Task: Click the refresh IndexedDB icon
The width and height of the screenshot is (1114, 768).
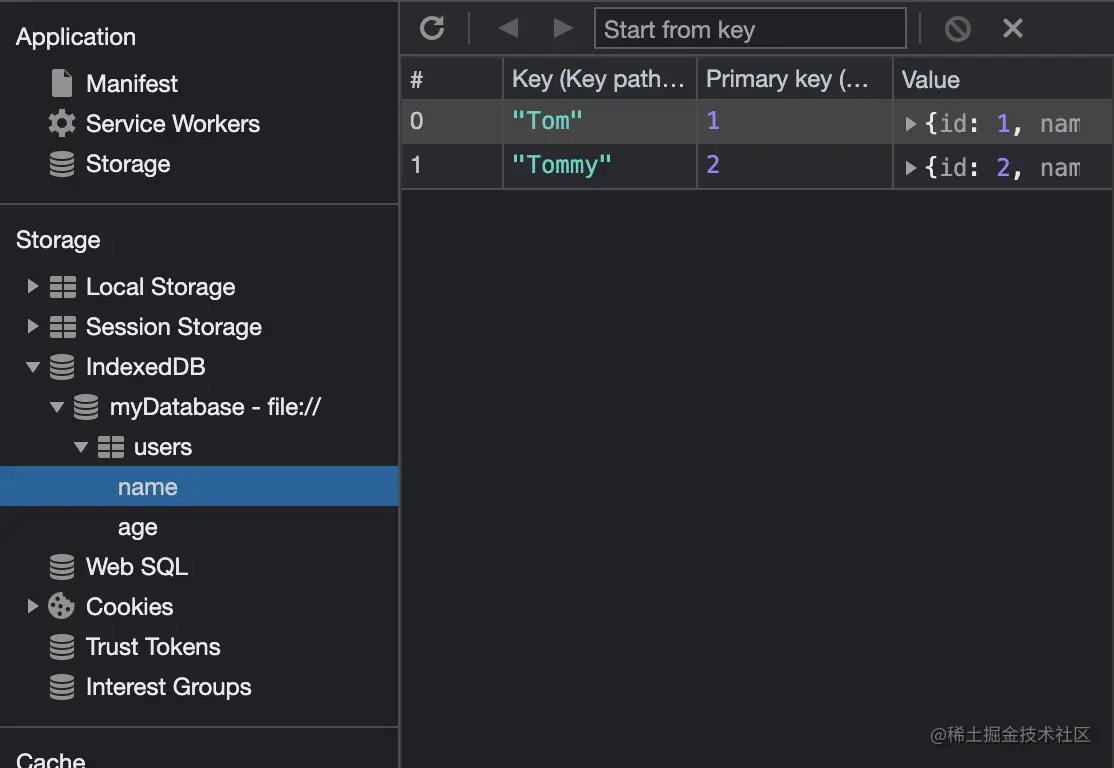Action: coord(432,28)
